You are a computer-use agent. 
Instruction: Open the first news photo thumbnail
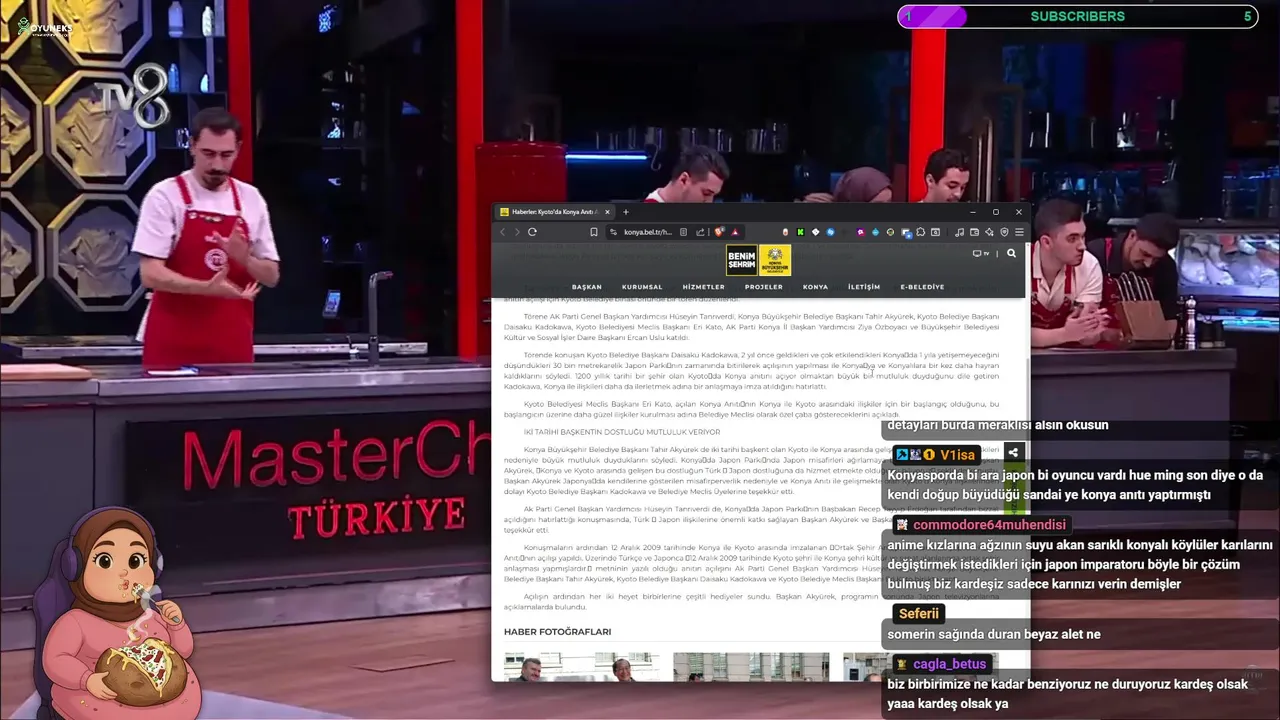click(x=582, y=667)
